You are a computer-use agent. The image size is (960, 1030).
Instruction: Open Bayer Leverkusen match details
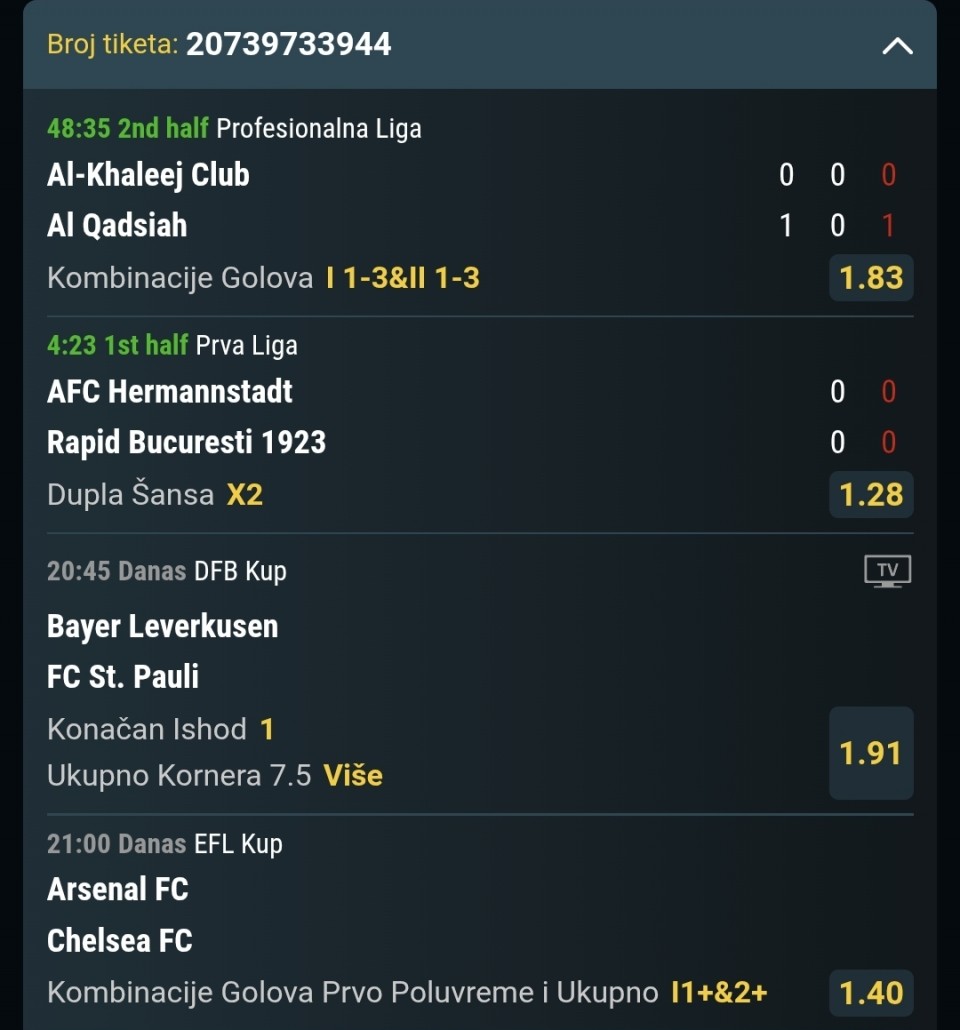point(162,626)
